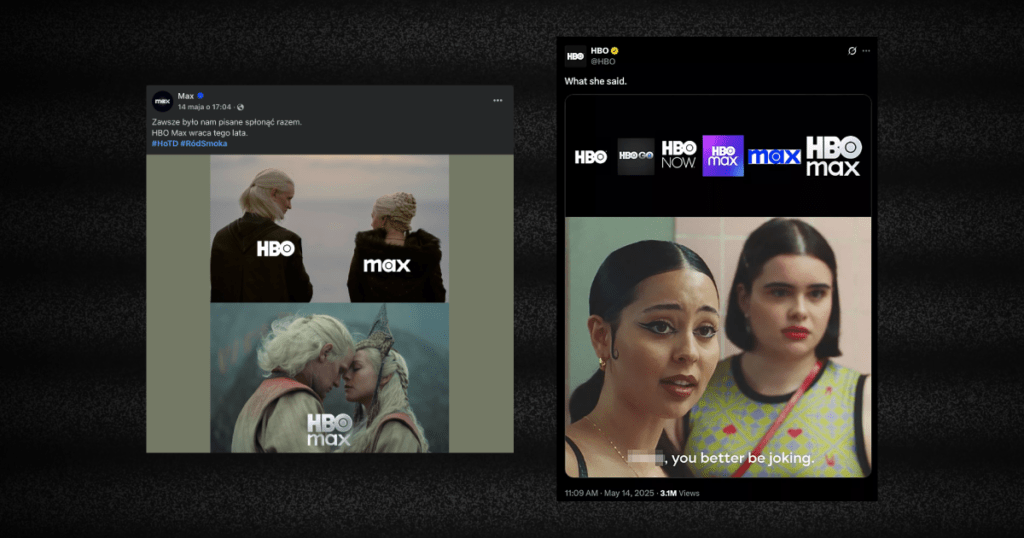
Task: Click the Grok slashed-circle icon on the tweet
Action: point(851,51)
